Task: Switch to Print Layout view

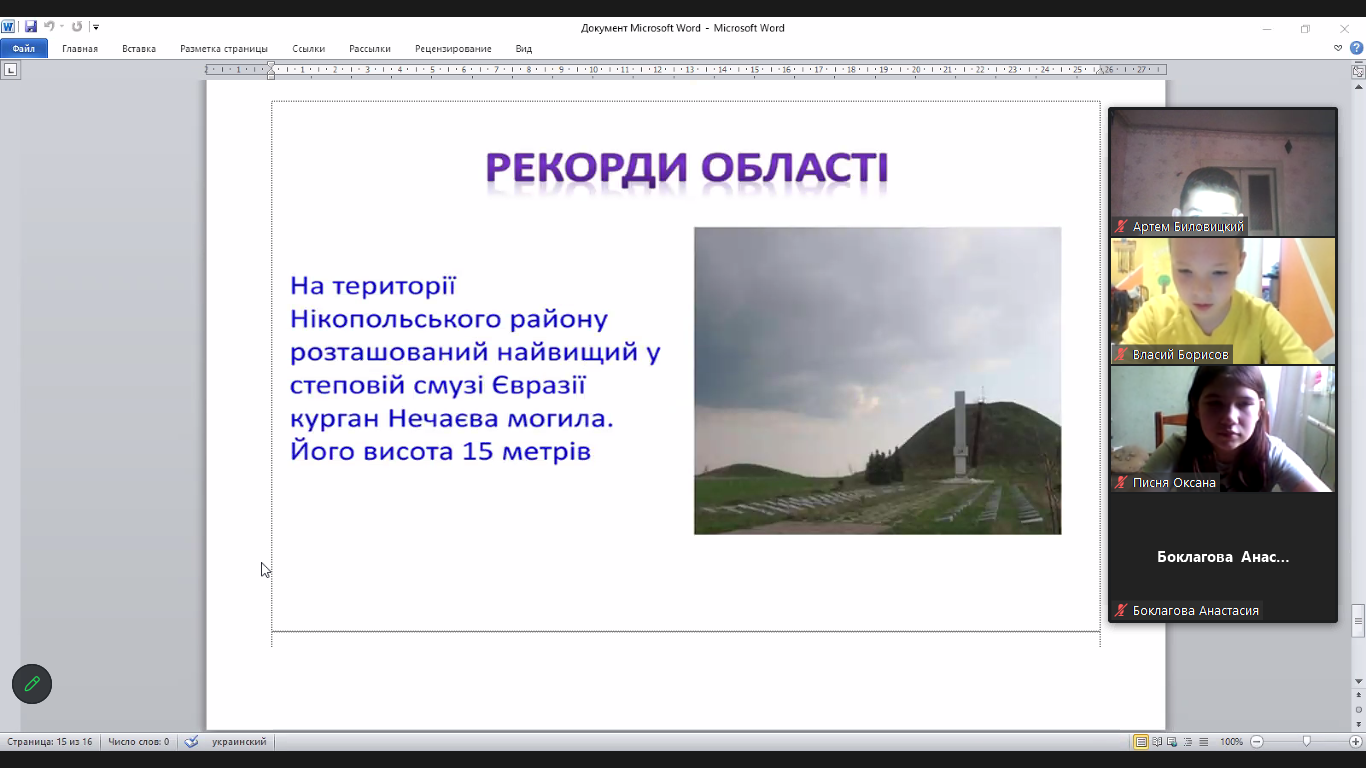Action: point(1141,742)
